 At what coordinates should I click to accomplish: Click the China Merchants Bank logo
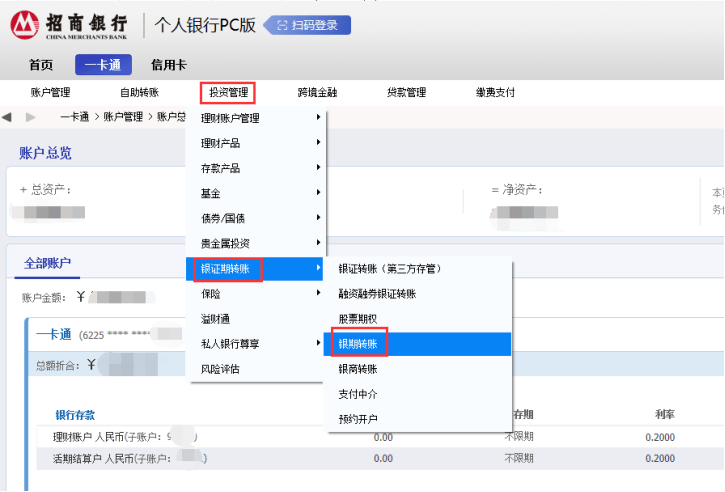click(69, 25)
